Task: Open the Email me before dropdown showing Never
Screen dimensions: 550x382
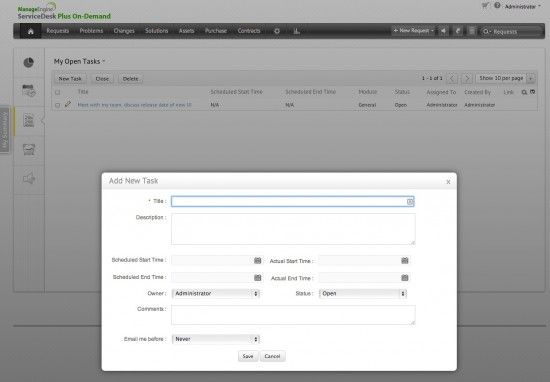Action: coord(215,339)
